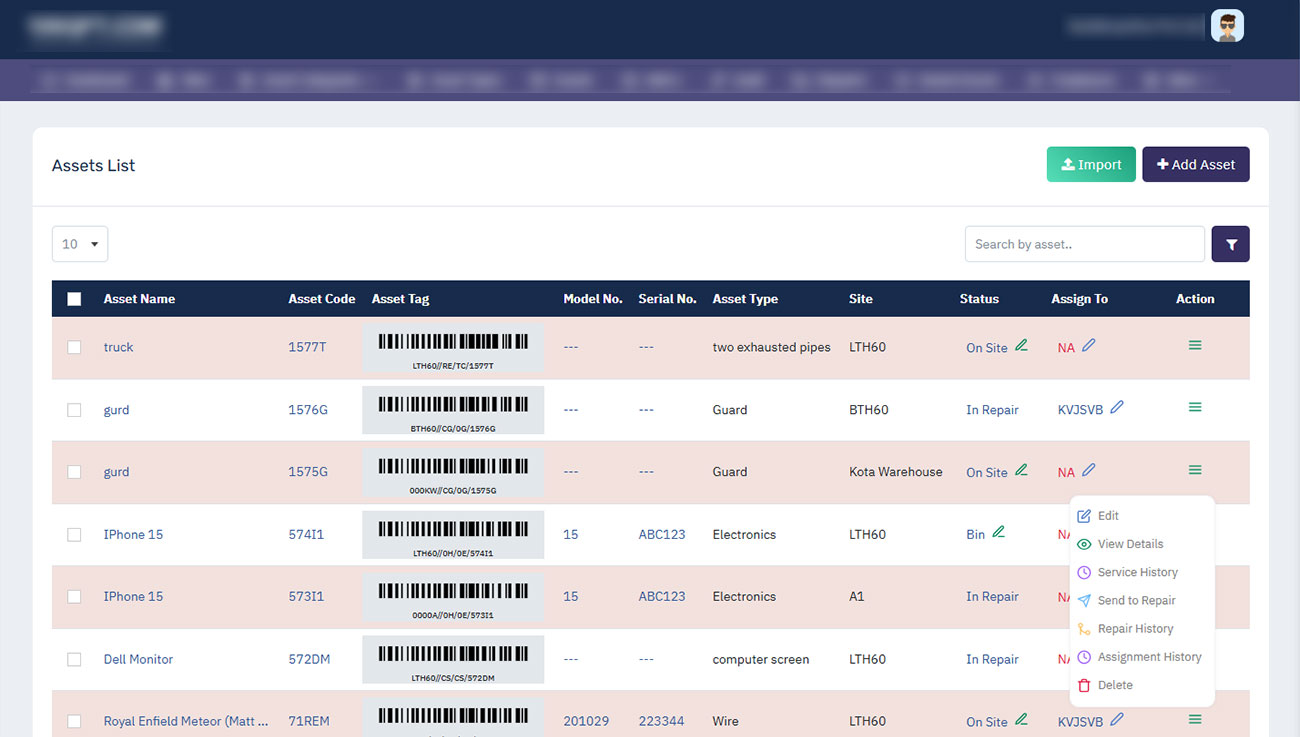This screenshot has height=737, width=1300.
Task: Click the filter funnel icon button
Action: 1230,244
